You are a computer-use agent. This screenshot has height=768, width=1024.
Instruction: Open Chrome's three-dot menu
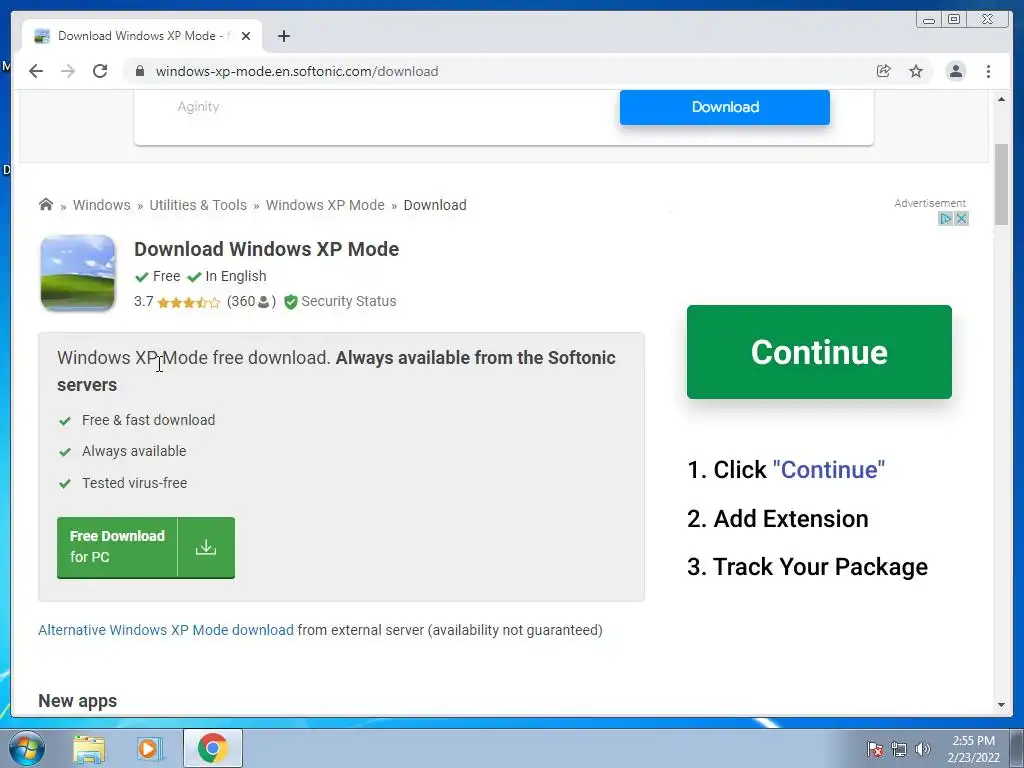[x=988, y=71]
